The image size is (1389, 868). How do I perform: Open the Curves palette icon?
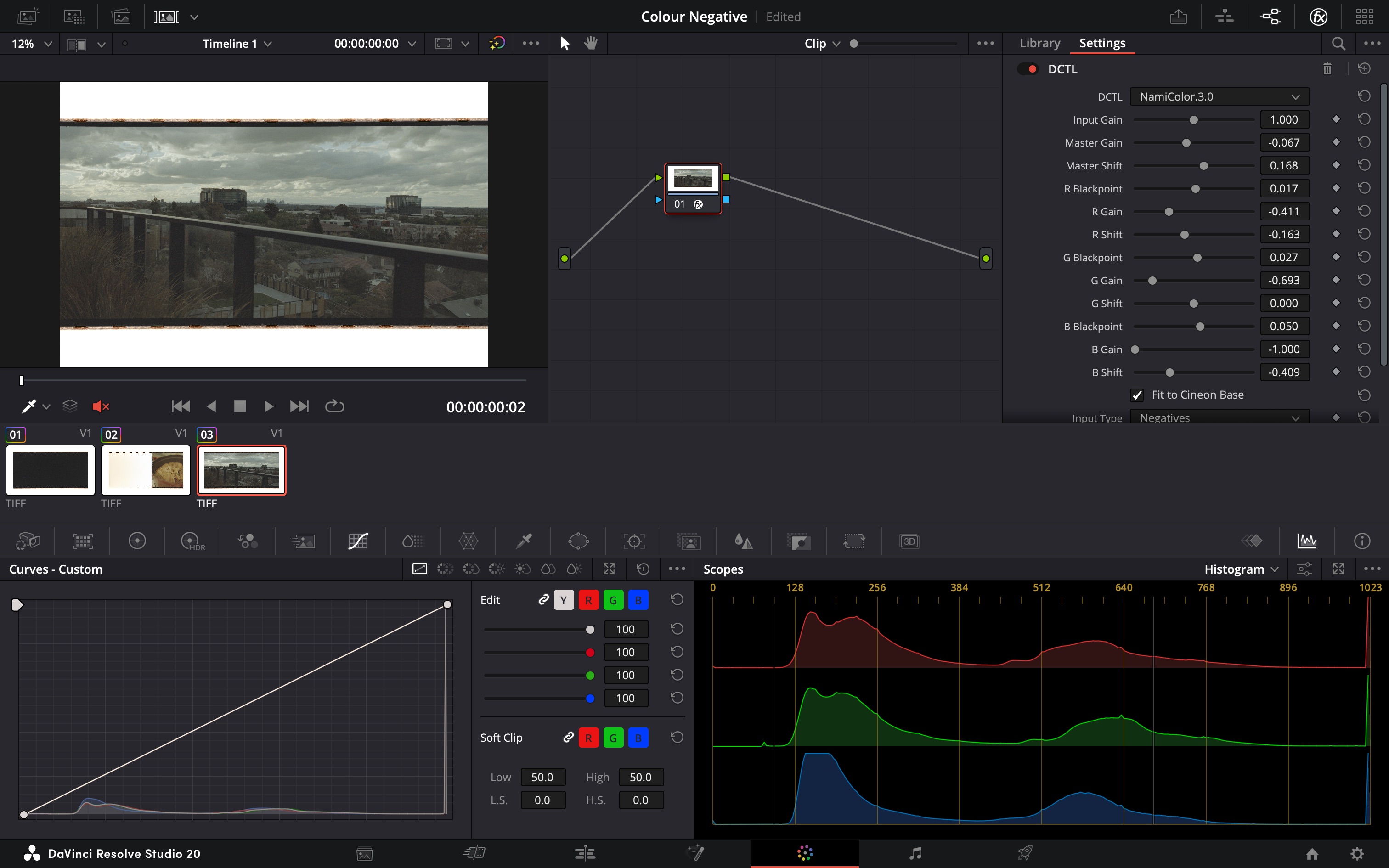(358, 541)
